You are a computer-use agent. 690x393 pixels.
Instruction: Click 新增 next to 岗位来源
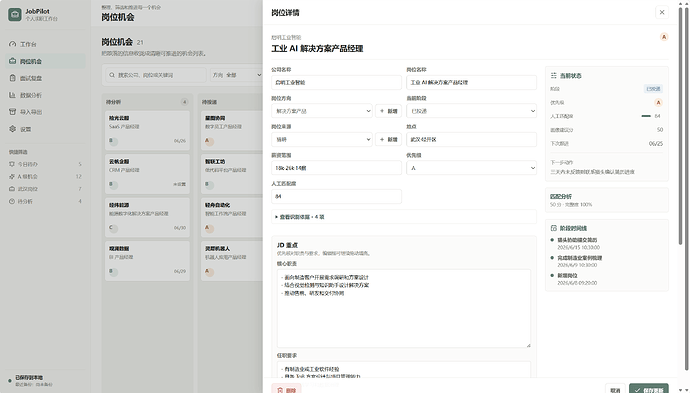click(x=388, y=140)
